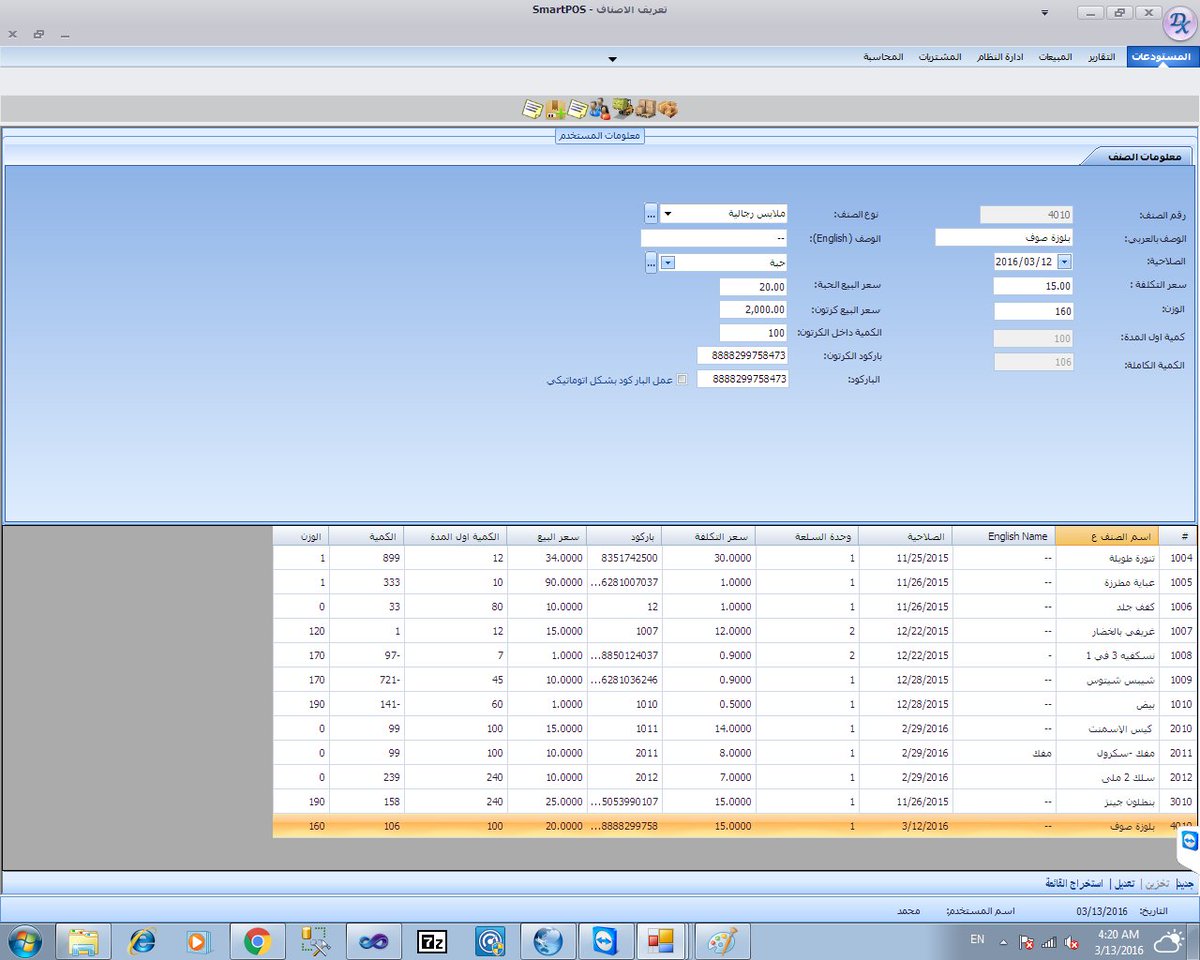The height and width of the screenshot is (960, 1200).
Task: Expand the quick access toolbar arrow
Action: tap(612, 59)
